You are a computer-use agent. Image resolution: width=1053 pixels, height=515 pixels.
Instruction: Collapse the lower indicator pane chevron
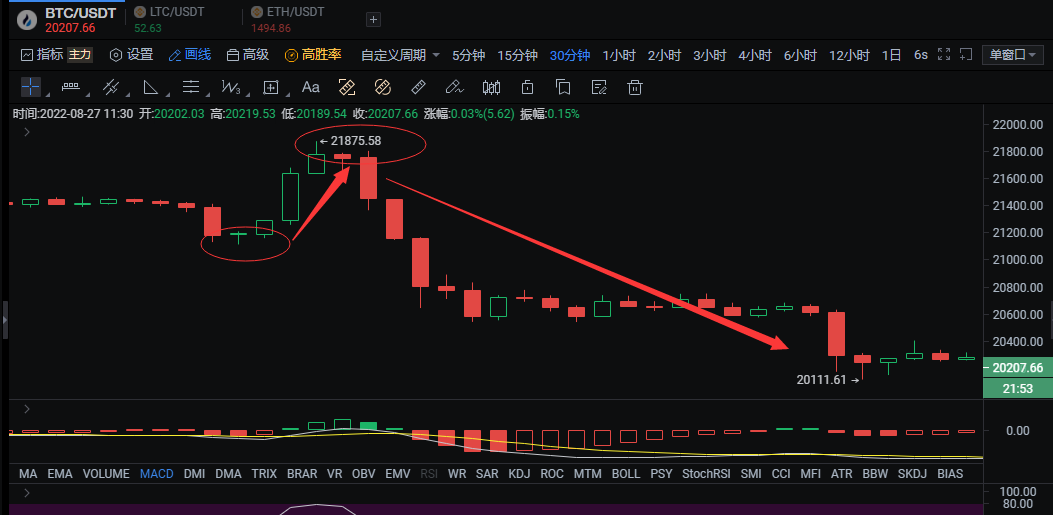[x=27, y=493]
